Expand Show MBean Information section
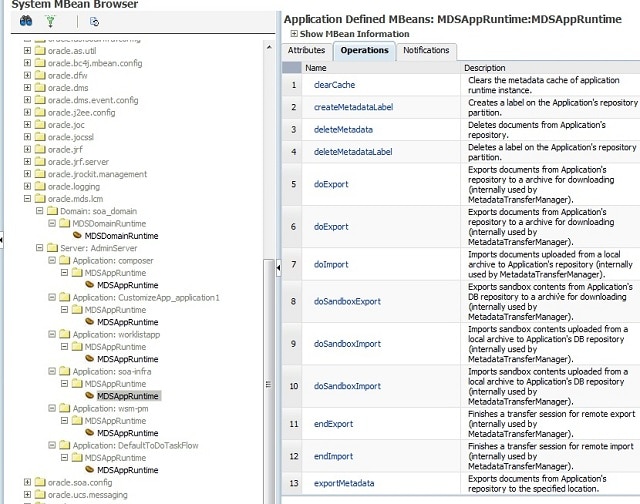640x504 pixels. coord(294,33)
